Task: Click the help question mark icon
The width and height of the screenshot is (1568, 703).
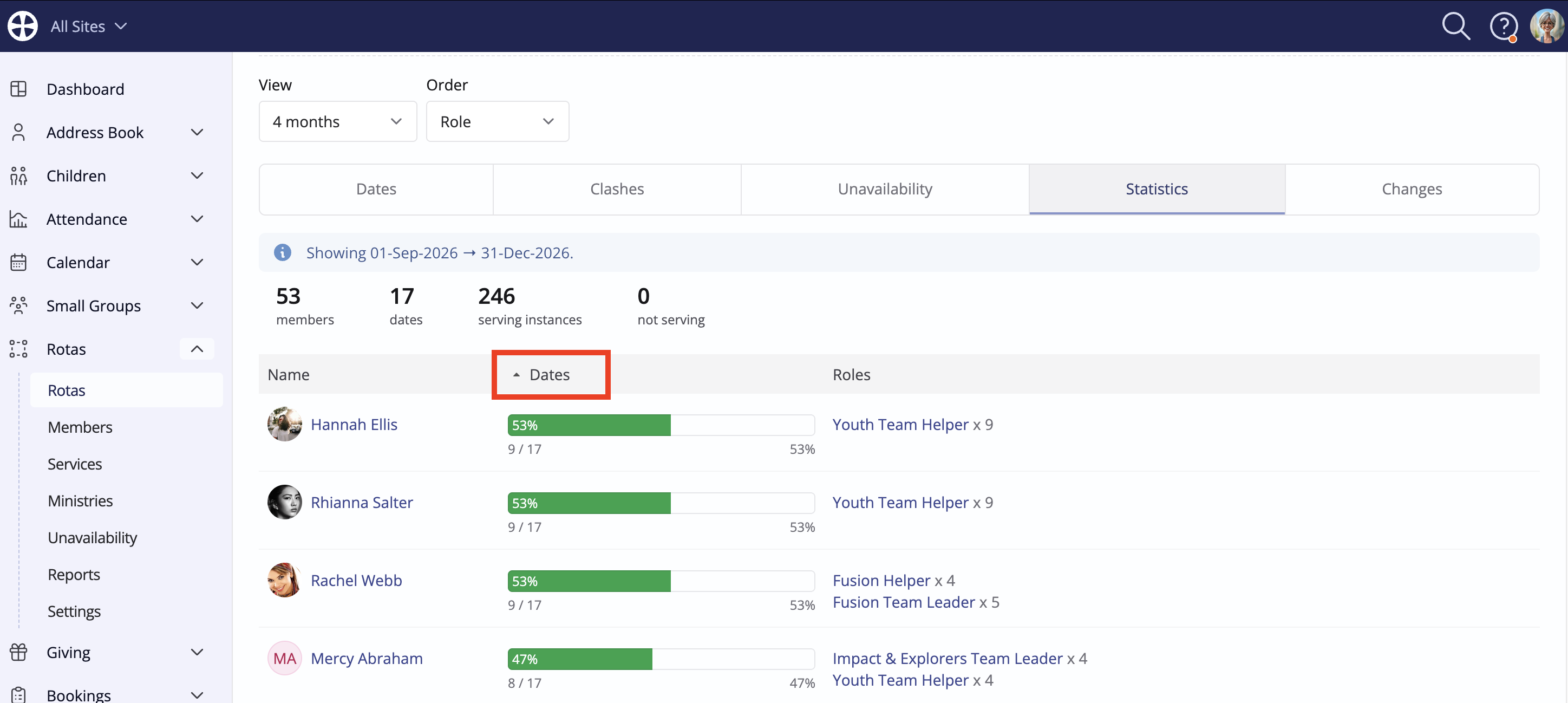Action: pos(1503,26)
